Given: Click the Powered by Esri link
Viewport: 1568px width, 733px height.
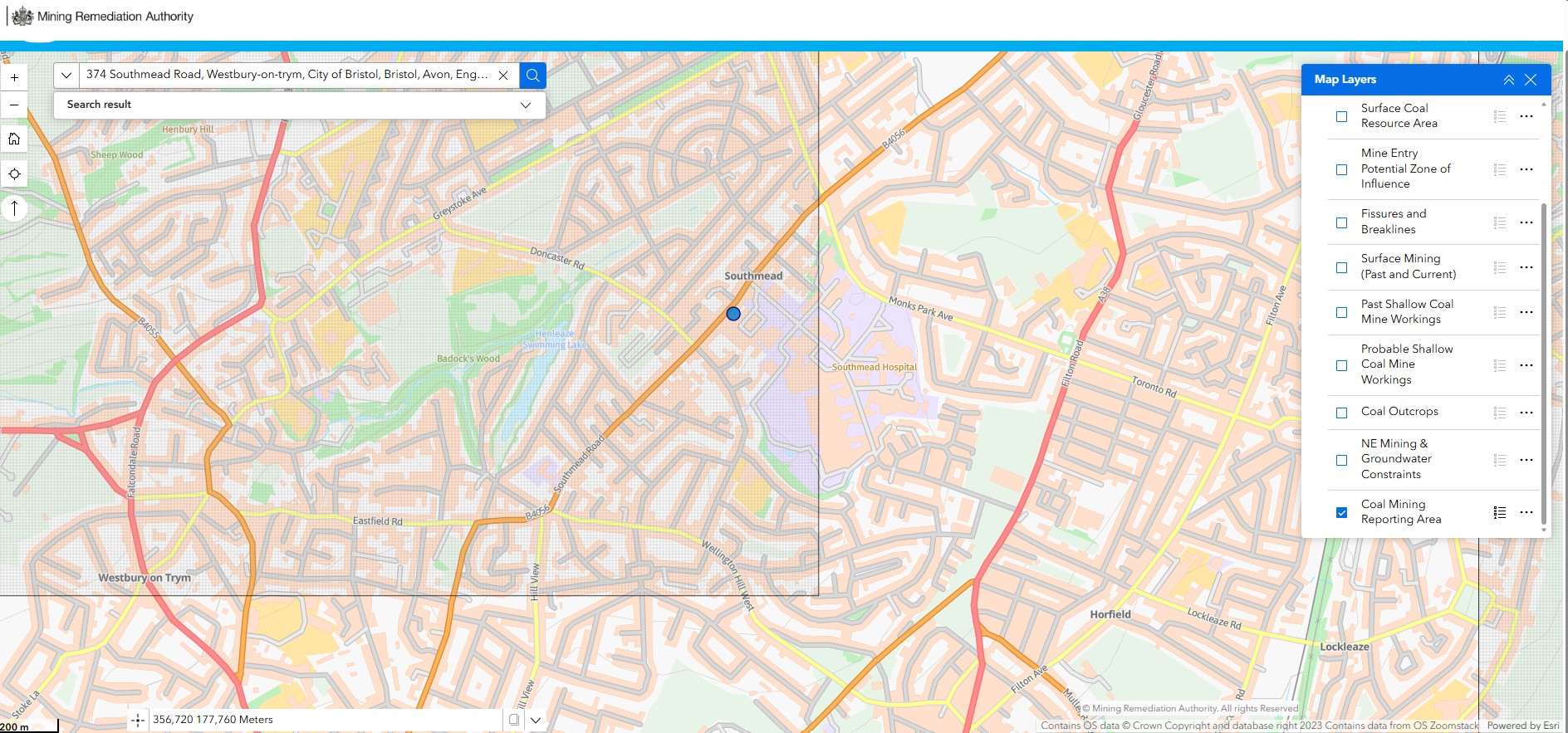Looking at the screenshot, I should [x=1522, y=726].
